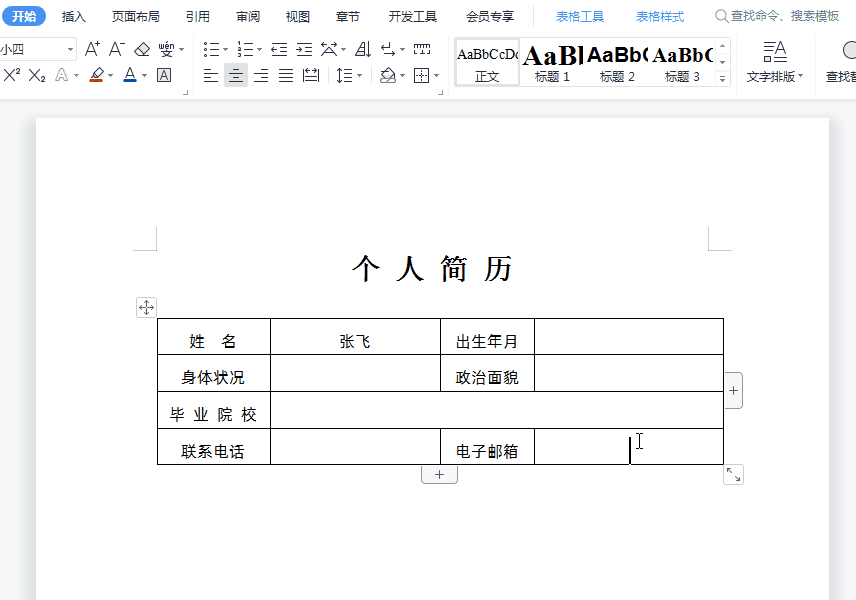Toggle center alignment
This screenshot has height=600, width=856.
[x=236, y=75]
